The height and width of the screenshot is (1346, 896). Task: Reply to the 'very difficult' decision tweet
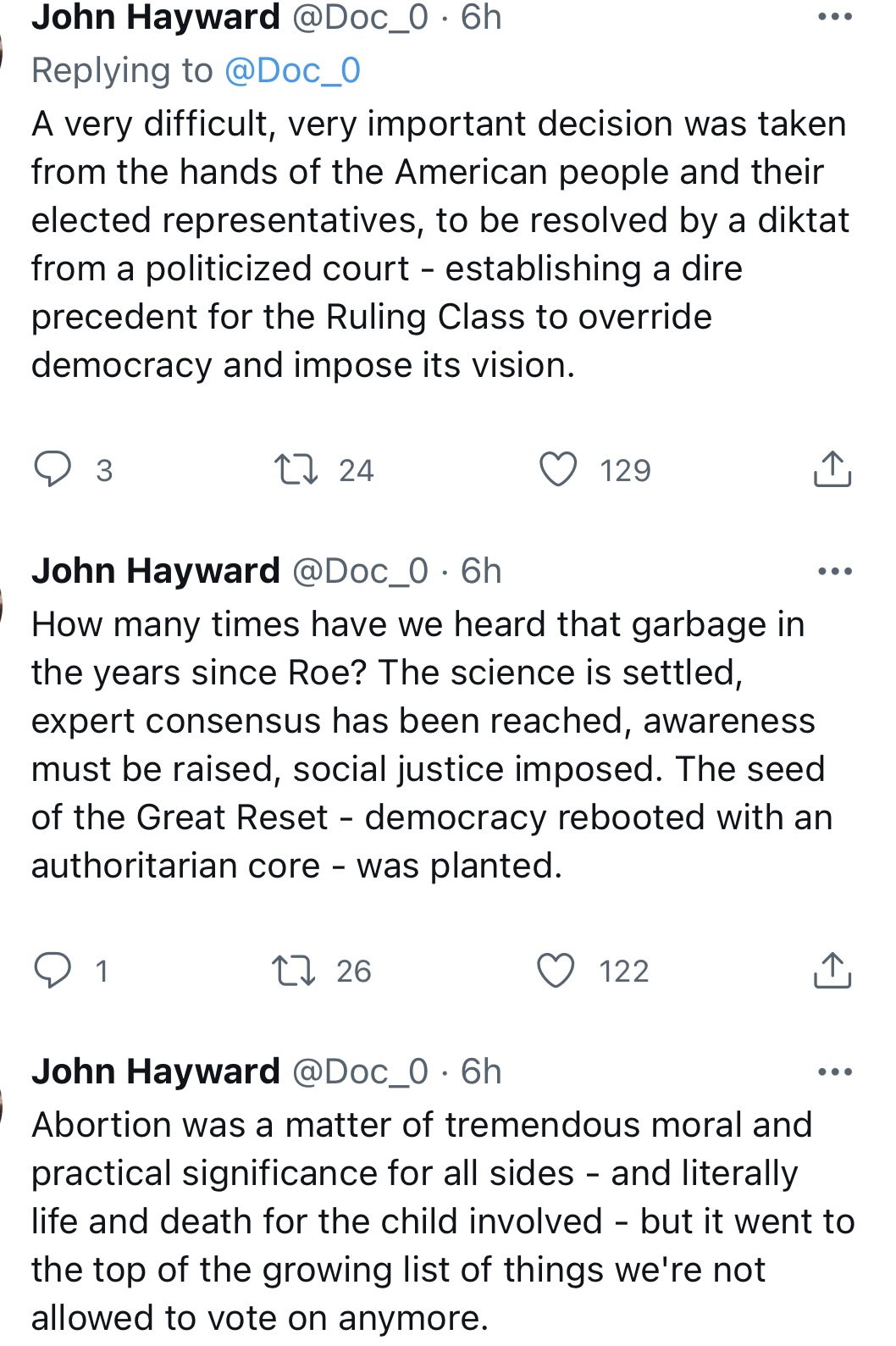coord(53,469)
